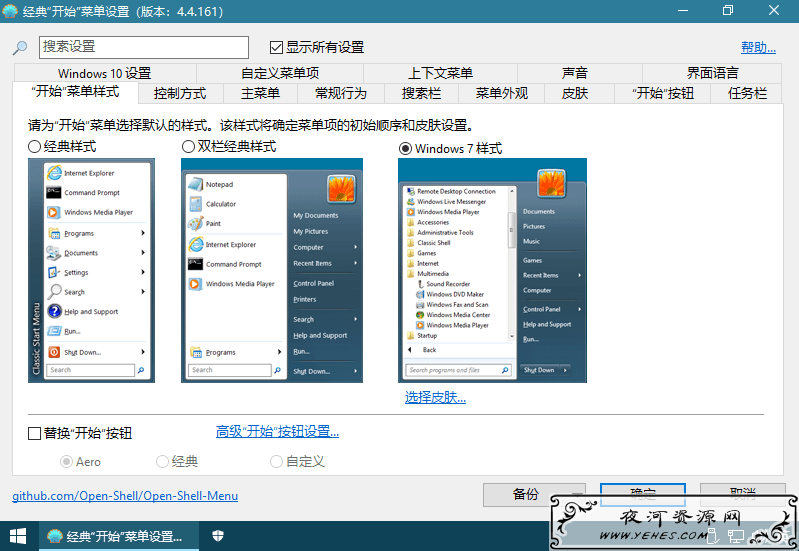The height and width of the screenshot is (551, 799).
Task: Choose 自定义 start button radio option
Action: coord(276,462)
